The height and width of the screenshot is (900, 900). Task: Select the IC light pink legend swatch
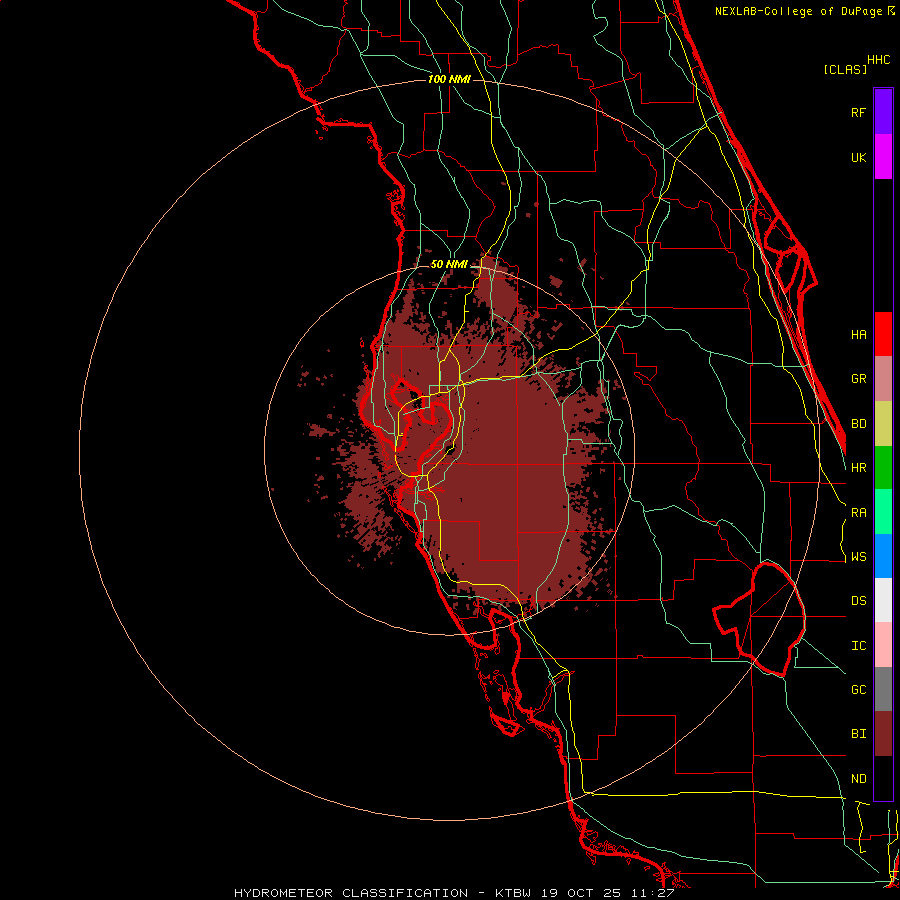883,645
